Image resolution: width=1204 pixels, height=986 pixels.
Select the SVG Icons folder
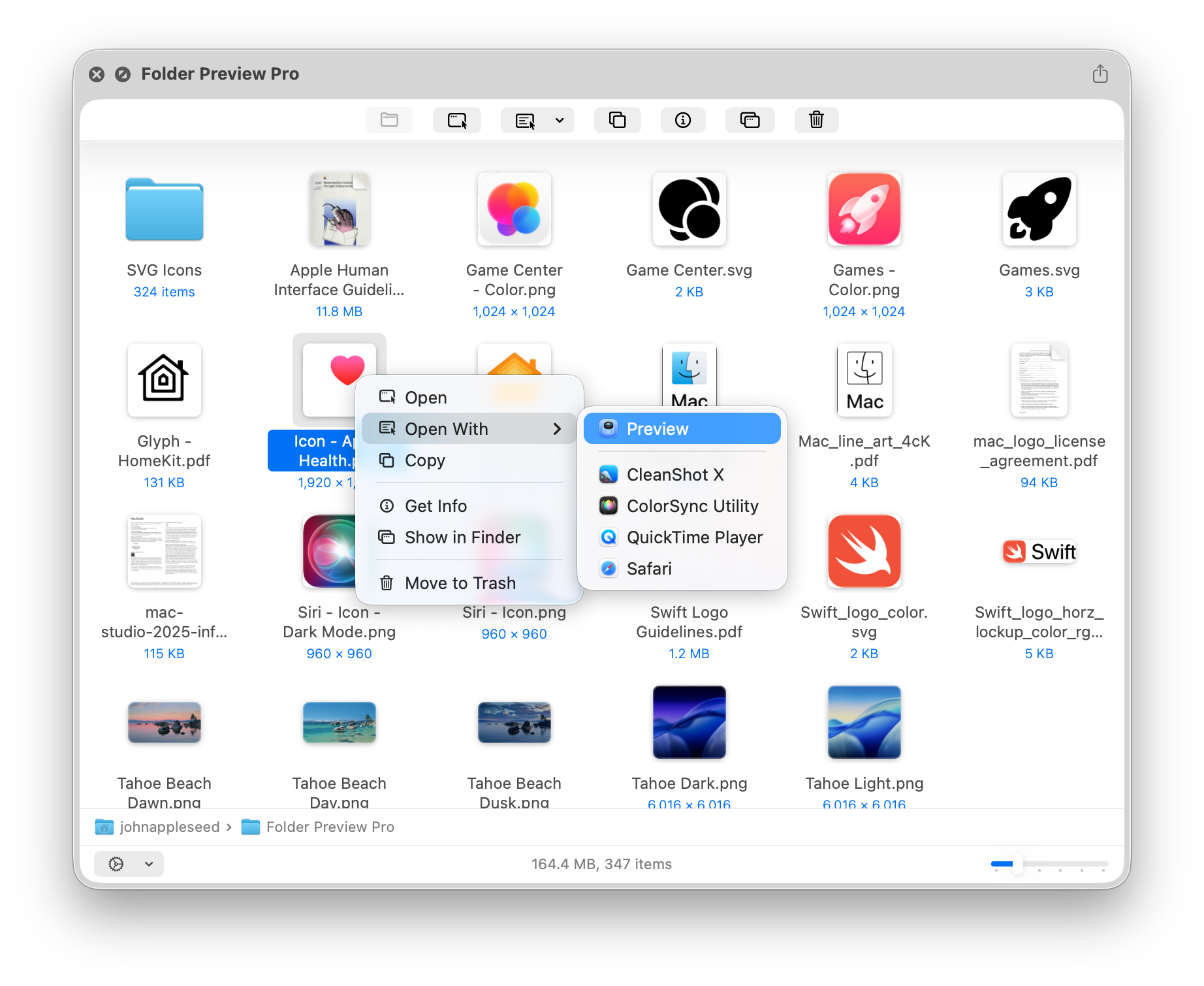165,210
